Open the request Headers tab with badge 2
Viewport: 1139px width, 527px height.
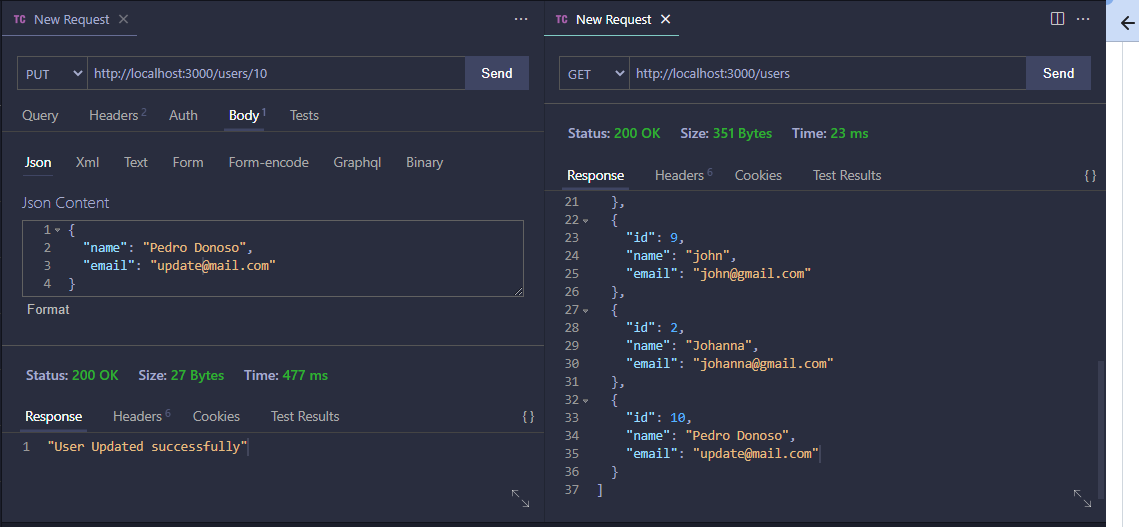click(117, 116)
